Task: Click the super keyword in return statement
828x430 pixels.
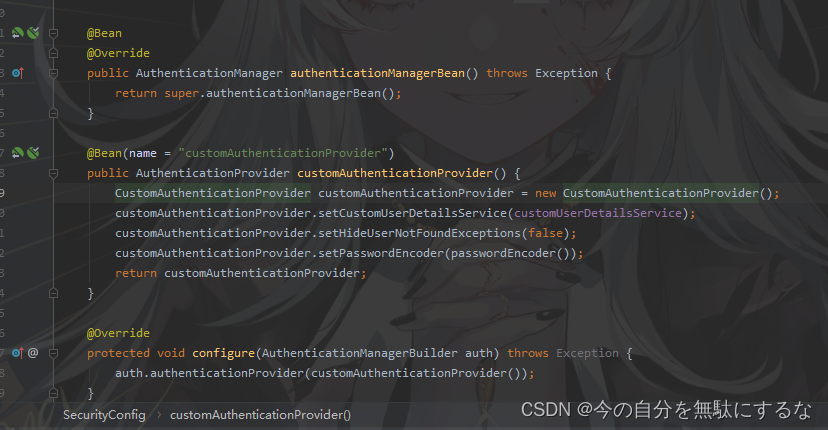Action: (181, 93)
